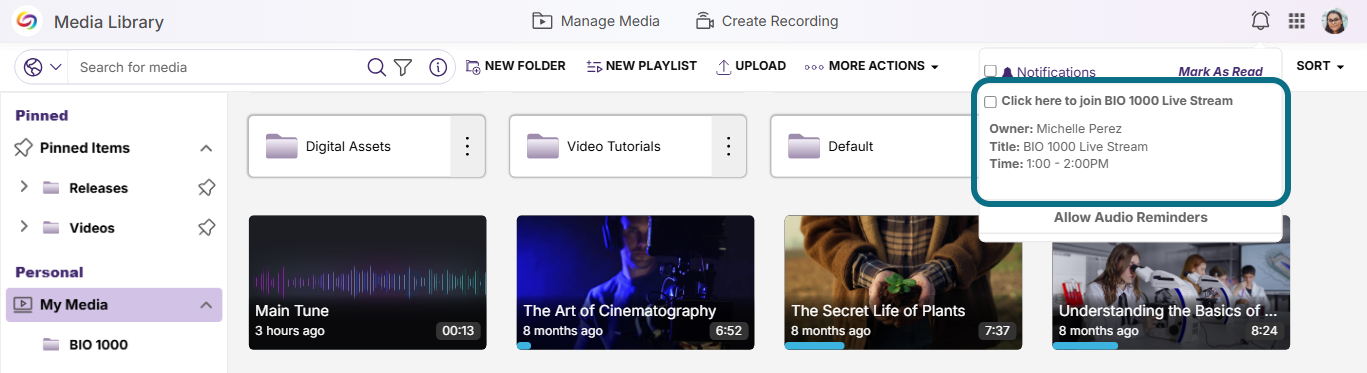Click The Secret Life of Plants progress bar
The height and width of the screenshot is (373, 1367).
(814, 346)
